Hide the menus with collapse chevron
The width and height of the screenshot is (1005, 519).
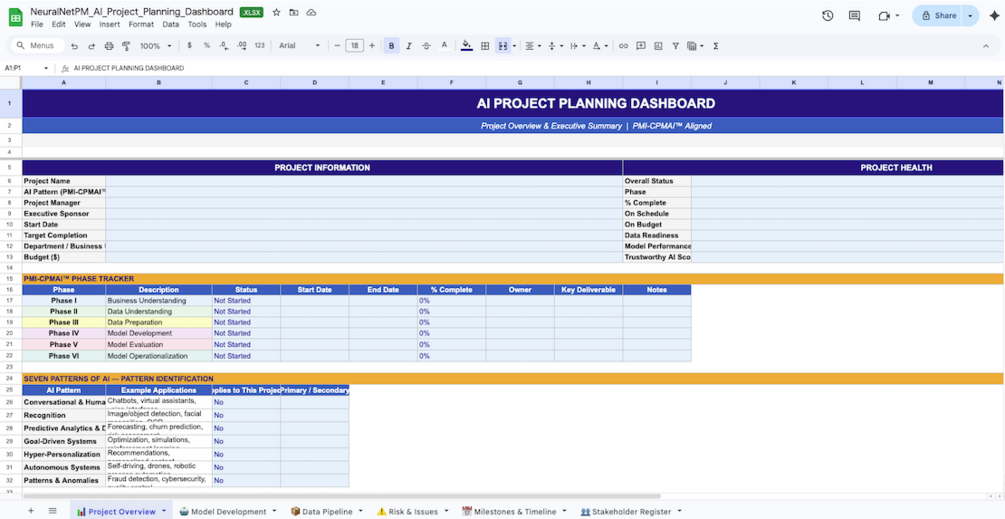pos(986,46)
